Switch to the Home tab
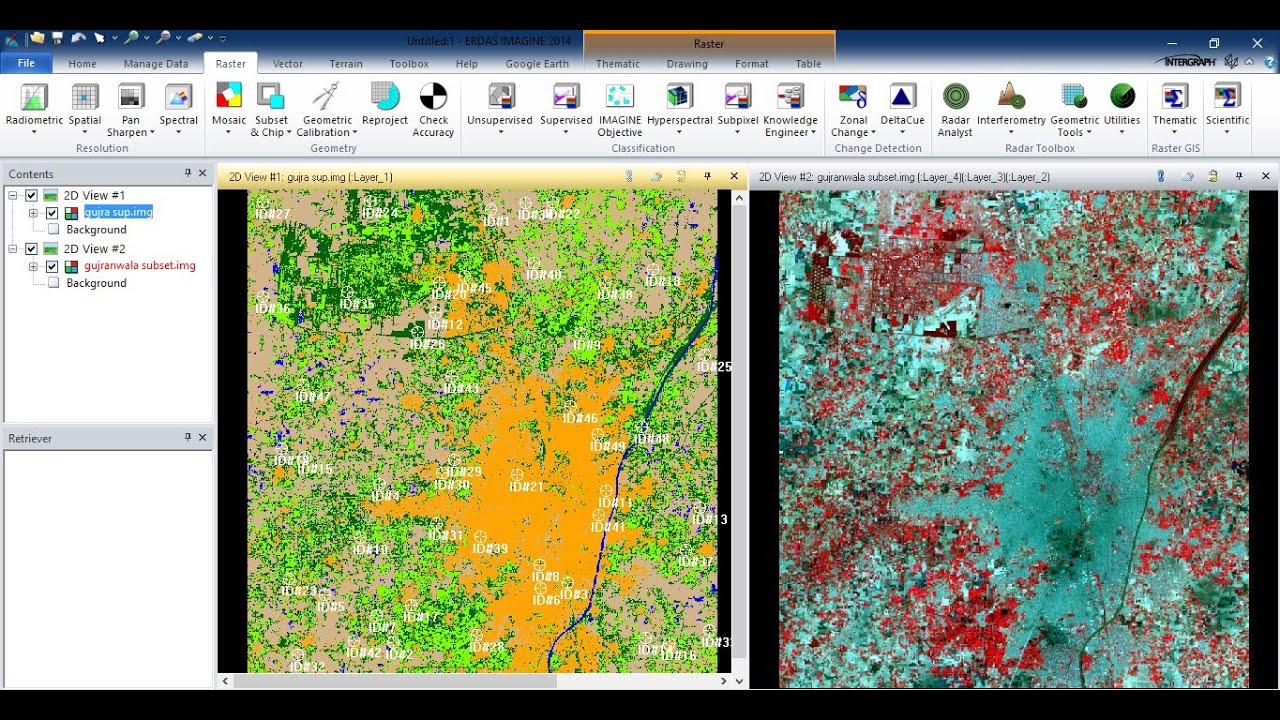This screenshot has width=1280, height=720. click(82, 64)
